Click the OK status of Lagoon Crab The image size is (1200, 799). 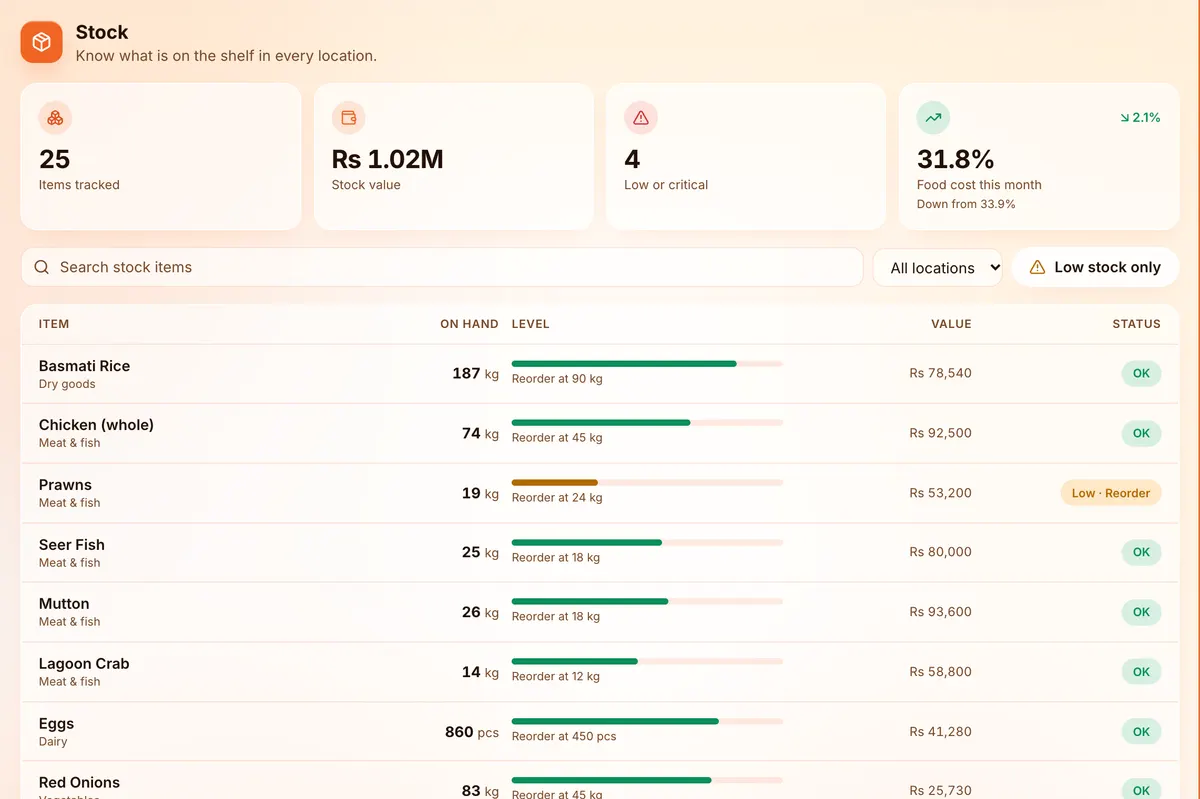click(1141, 672)
